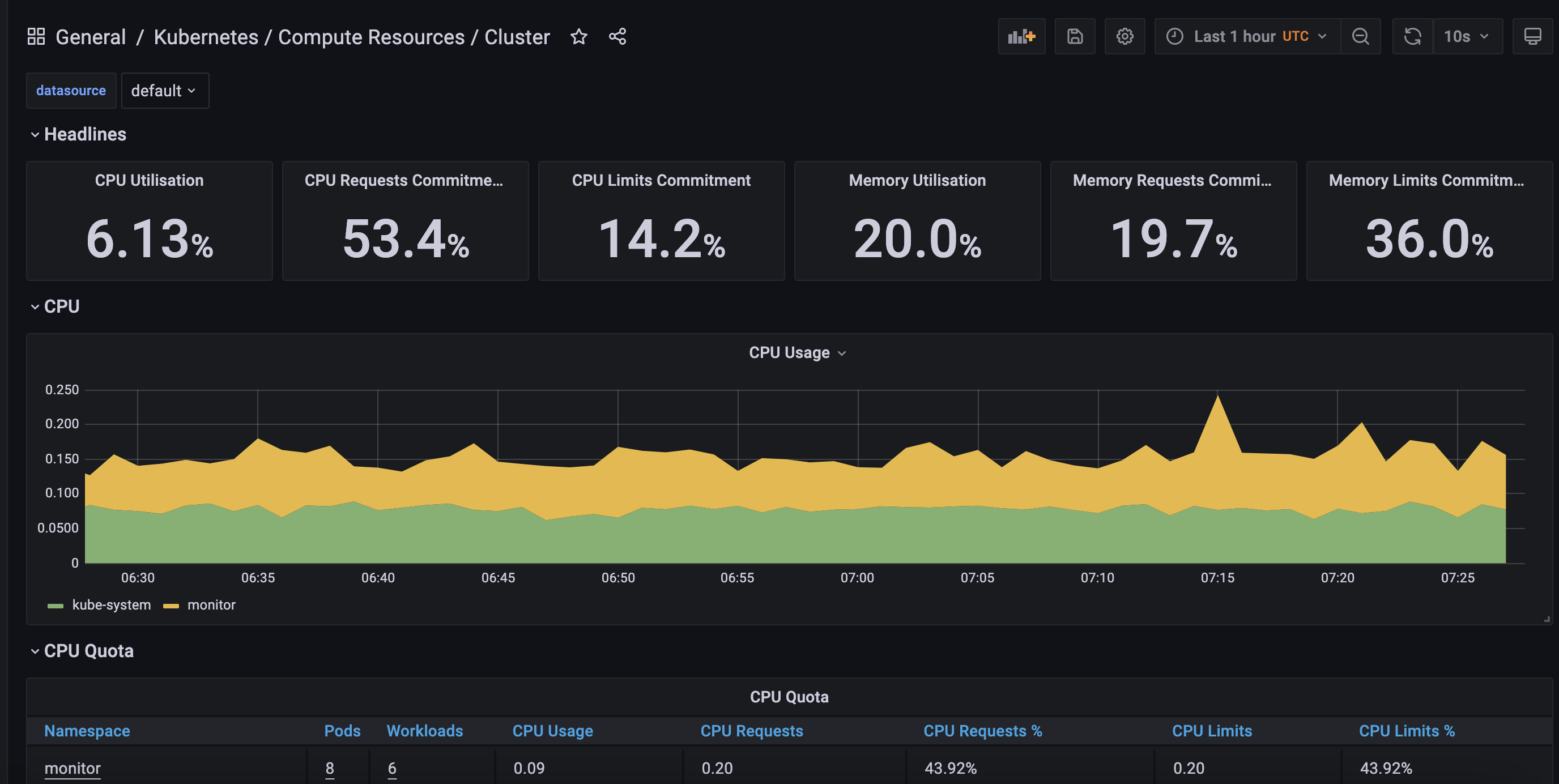Click General in the breadcrumb
This screenshot has width=1559, height=784.
click(x=91, y=37)
